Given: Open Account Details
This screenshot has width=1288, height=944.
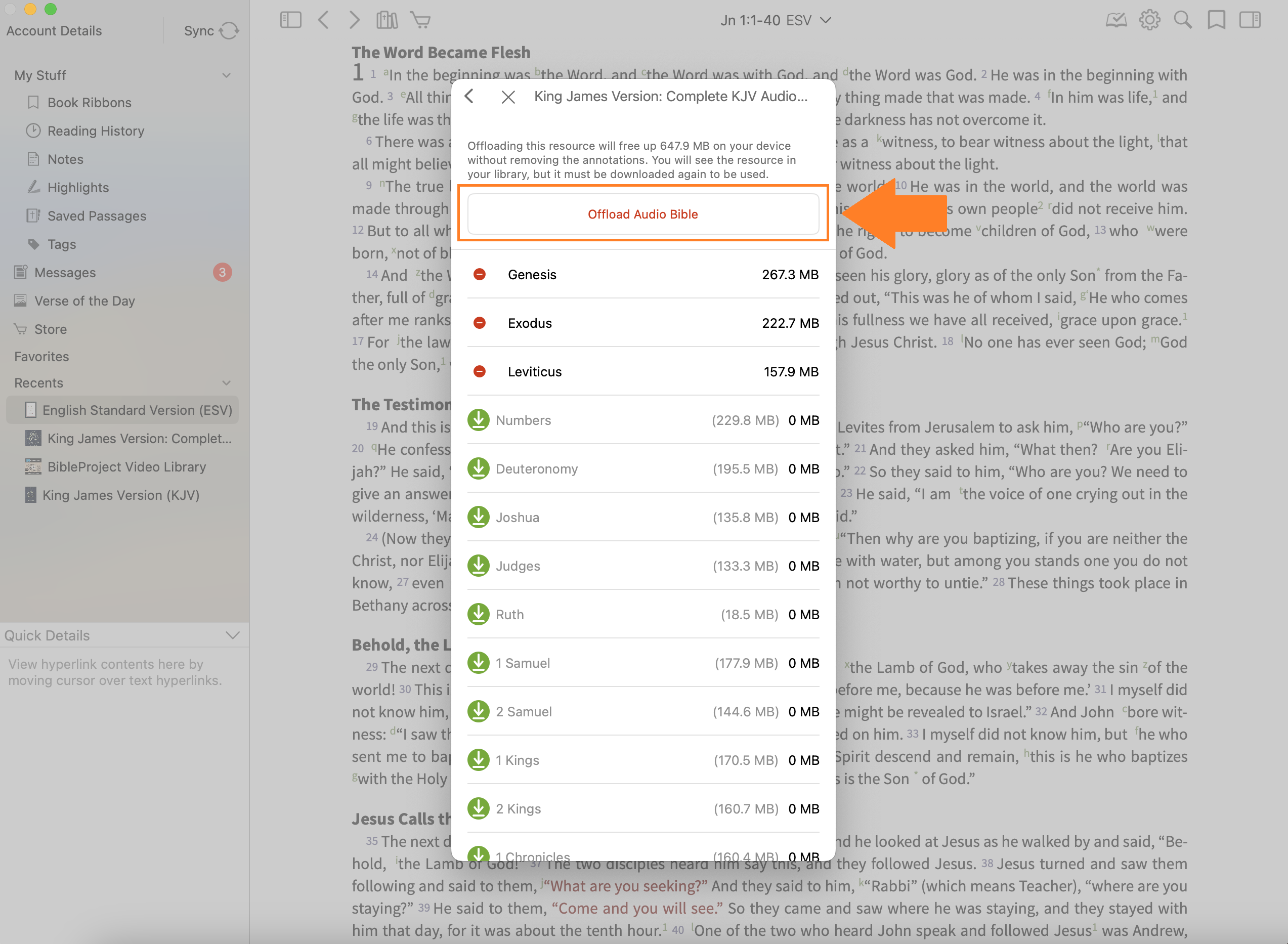Looking at the screenshot, I should [54, 31].
